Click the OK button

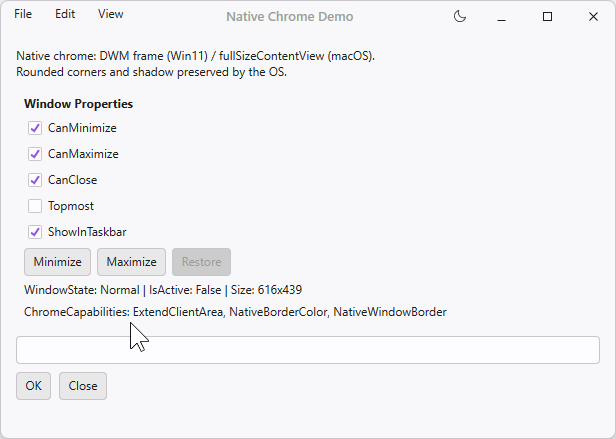[34, 386]
